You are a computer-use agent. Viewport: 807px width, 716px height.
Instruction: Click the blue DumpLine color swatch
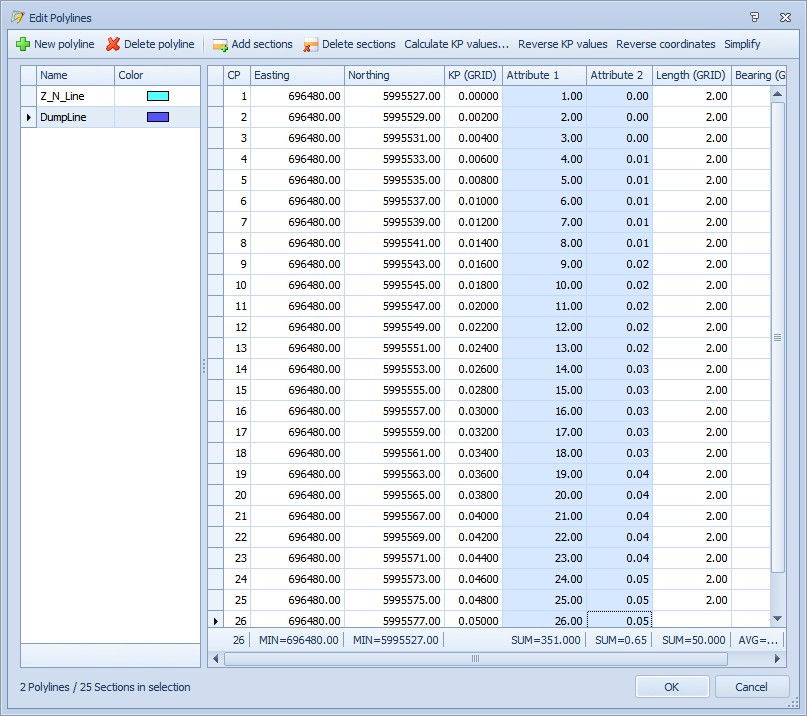click(157, 117)
